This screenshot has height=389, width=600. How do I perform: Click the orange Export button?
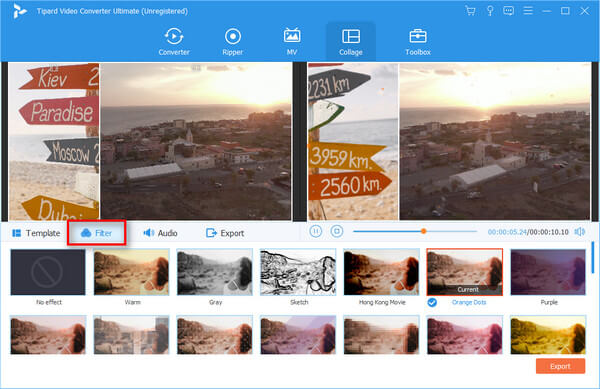click(560, 366)
